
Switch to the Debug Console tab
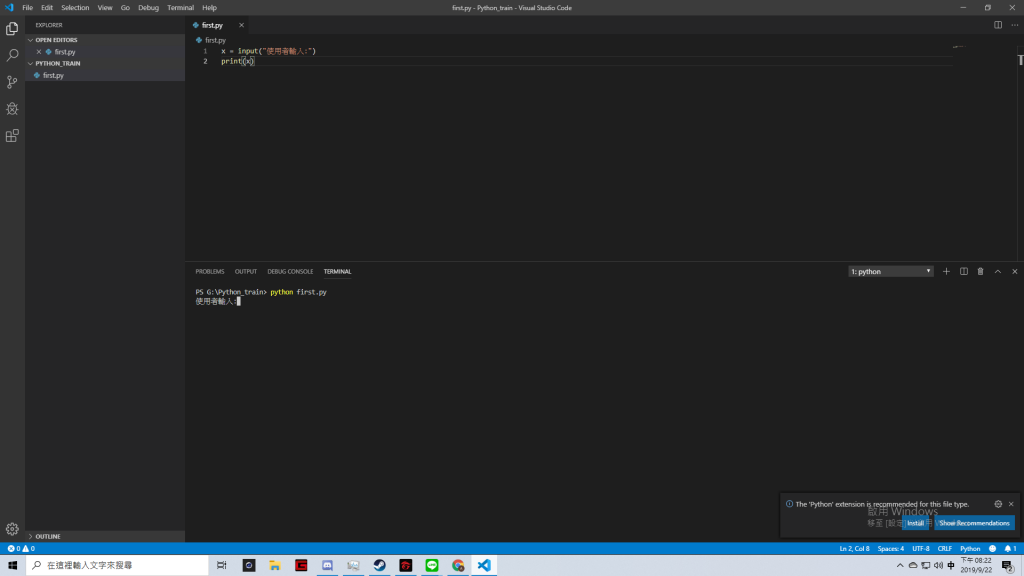[290, 272]
